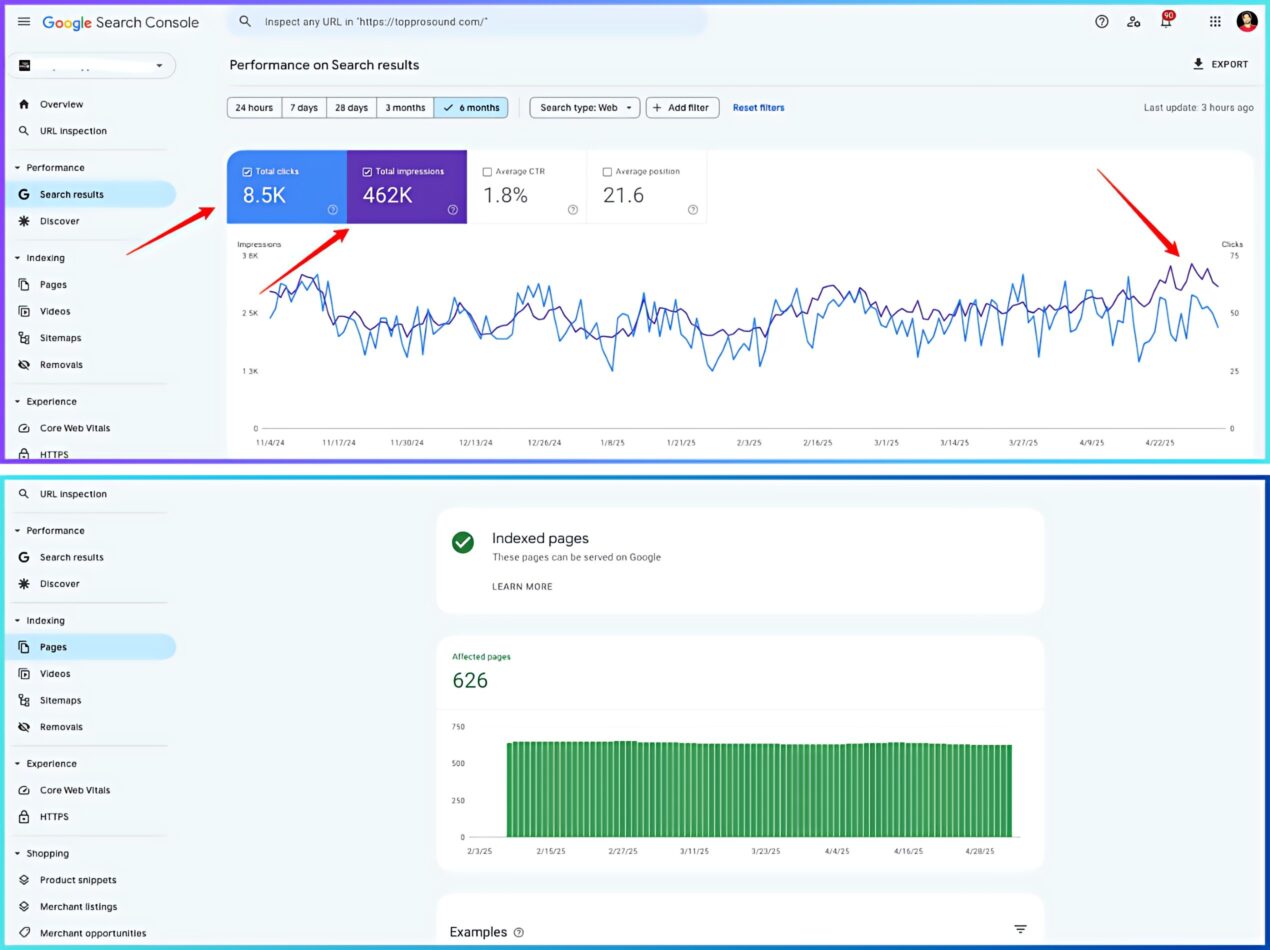
Task: Open URL inspection in the upper sidebar
Action: [x=73, y=131]
